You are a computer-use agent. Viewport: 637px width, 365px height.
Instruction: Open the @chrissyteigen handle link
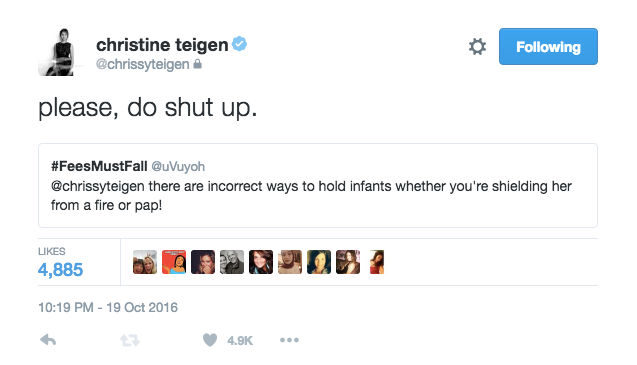(143, 64)
